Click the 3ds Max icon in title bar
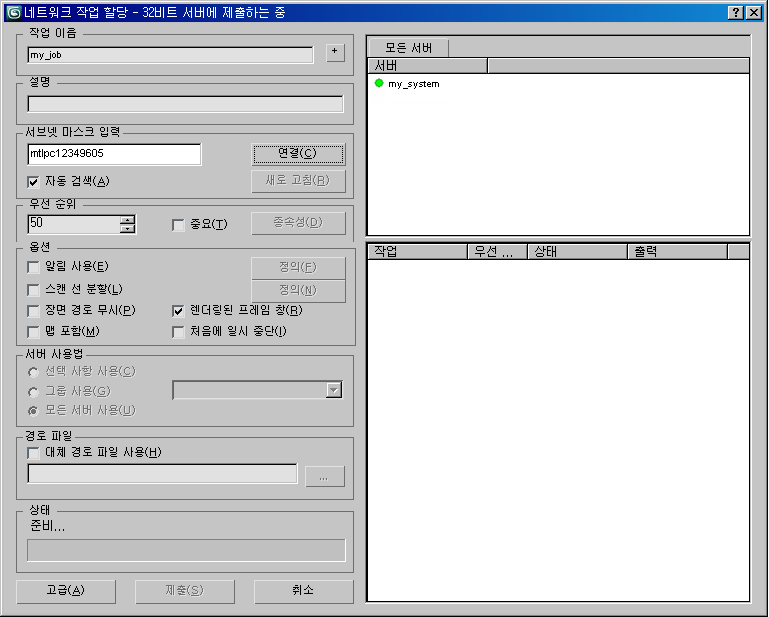The image size is (769, 617). pos(14,12)
